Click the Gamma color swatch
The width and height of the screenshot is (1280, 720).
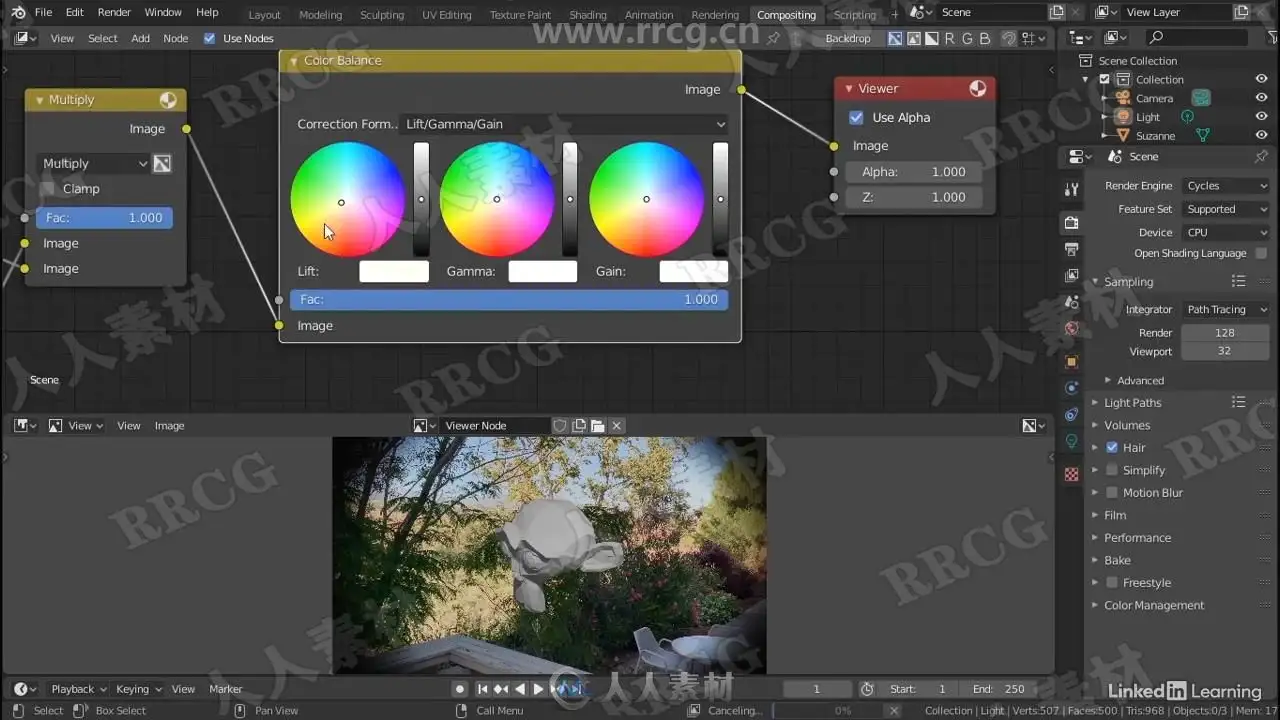tap(543, 271)
